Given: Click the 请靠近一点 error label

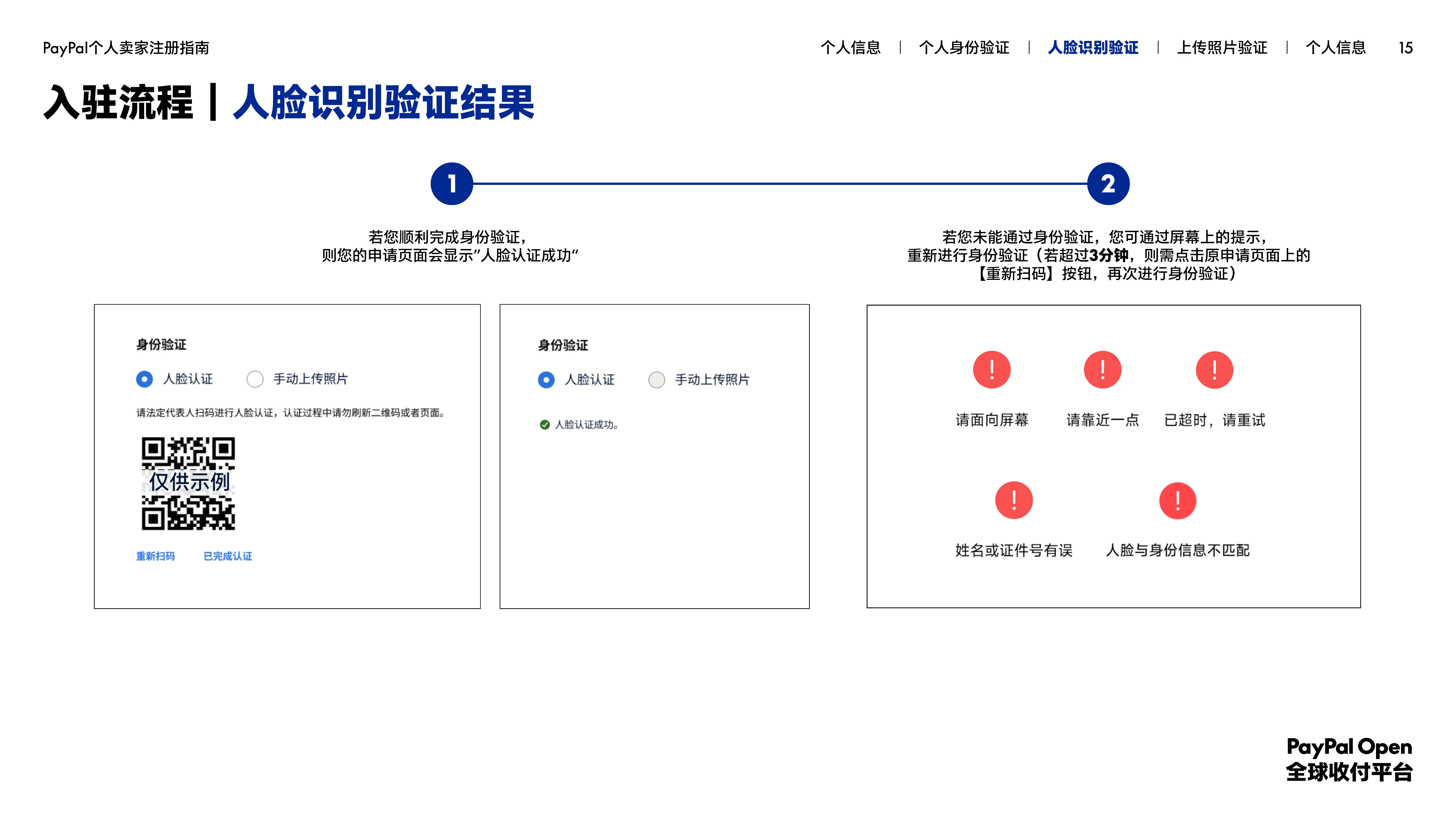Looking at the screenshot, I should point(1103,420).
